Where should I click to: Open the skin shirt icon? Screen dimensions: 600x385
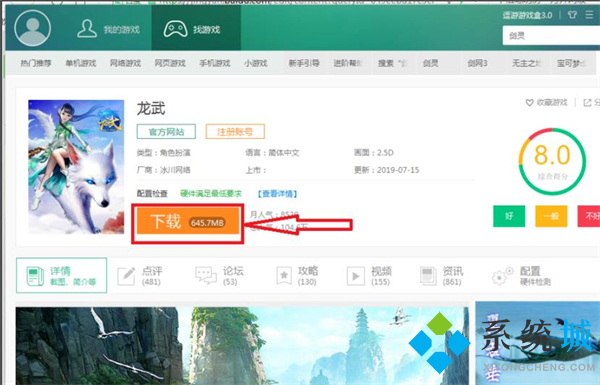(x=572, y=15)
